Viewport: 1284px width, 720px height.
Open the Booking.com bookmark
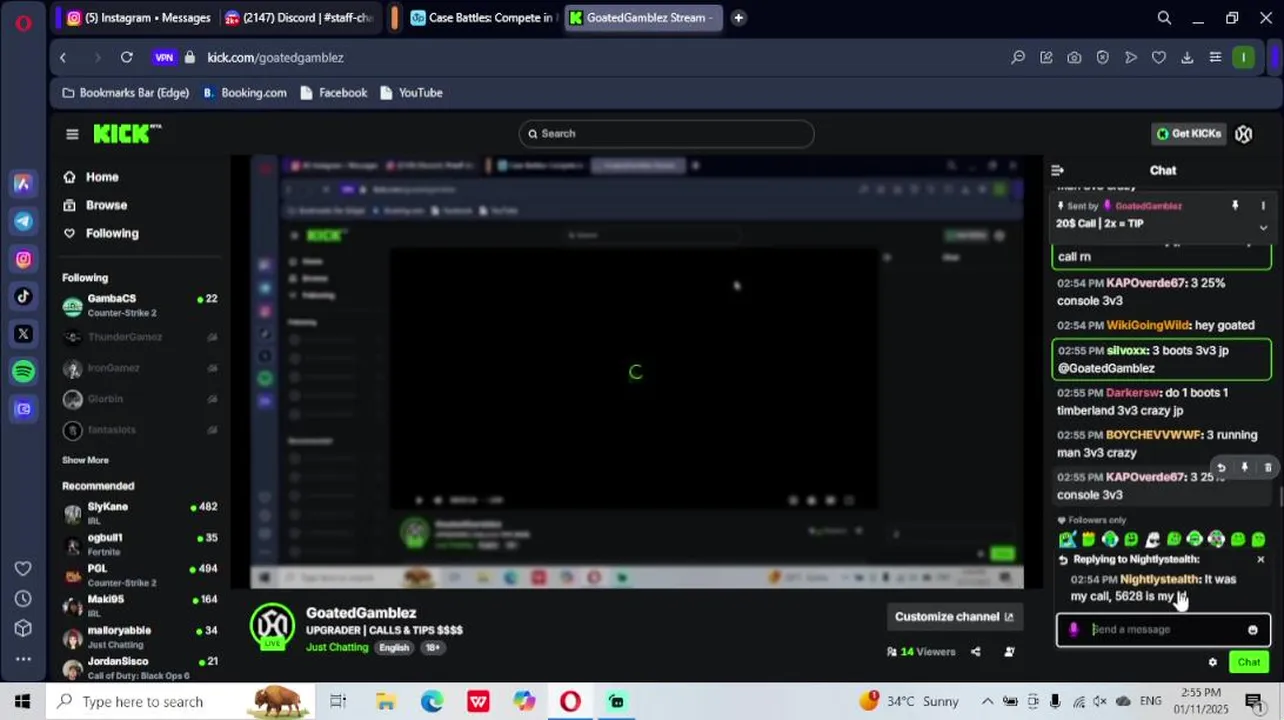click(x=245, y=92)
